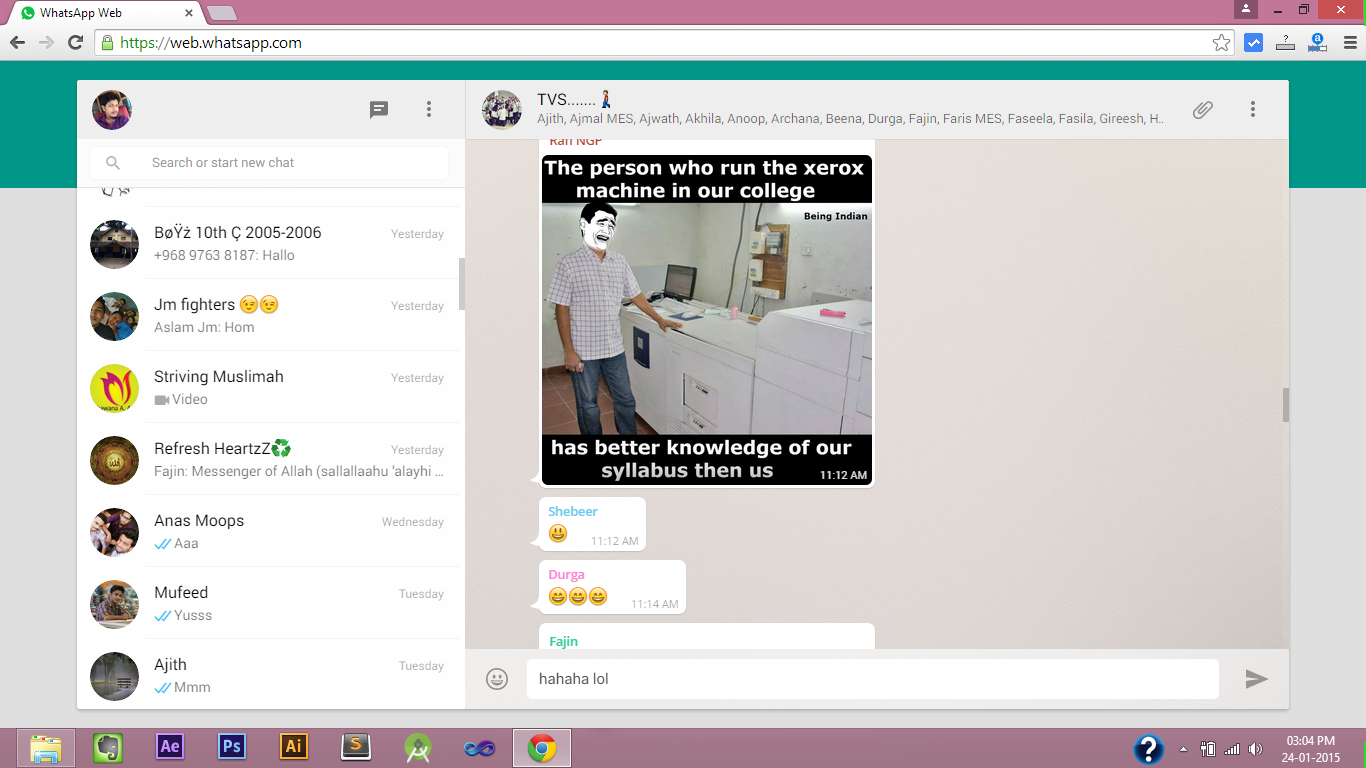This screenshot has width=1366, height=768.
Task: Click the paperclip attachment icon
Action: [1202, 109]
